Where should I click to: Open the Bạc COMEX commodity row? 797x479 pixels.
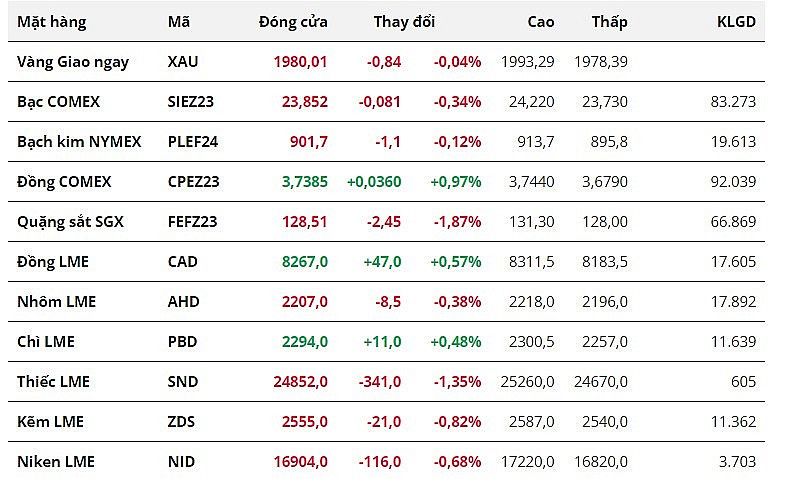point(59,102)
